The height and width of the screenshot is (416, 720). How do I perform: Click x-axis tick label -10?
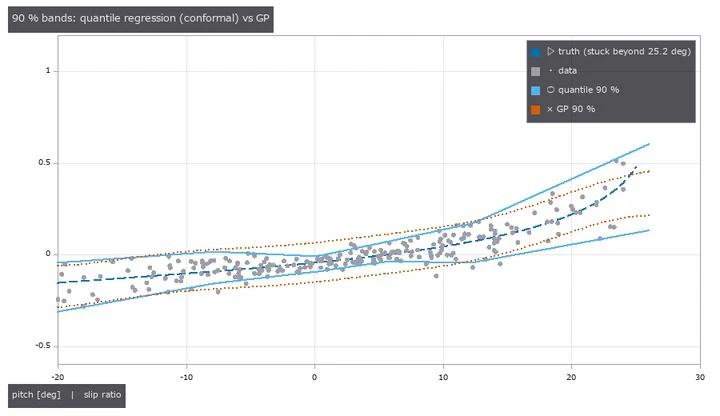click(186, 377)
